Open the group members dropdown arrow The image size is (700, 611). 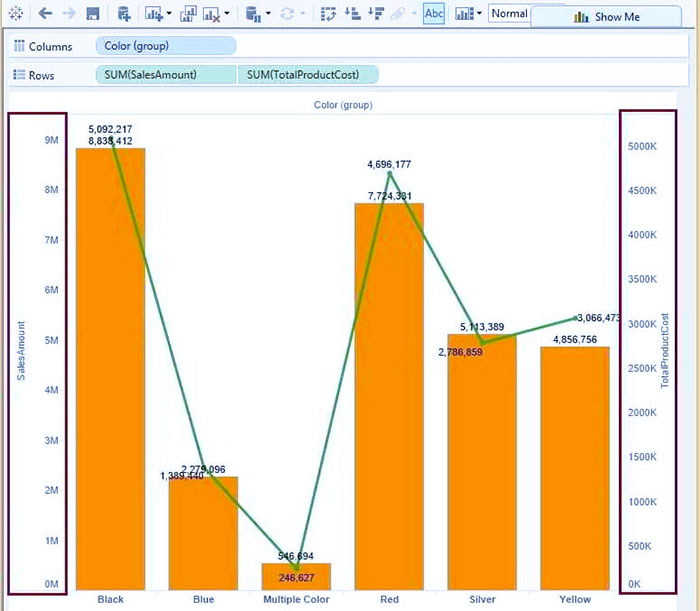[x=414, y=13]
